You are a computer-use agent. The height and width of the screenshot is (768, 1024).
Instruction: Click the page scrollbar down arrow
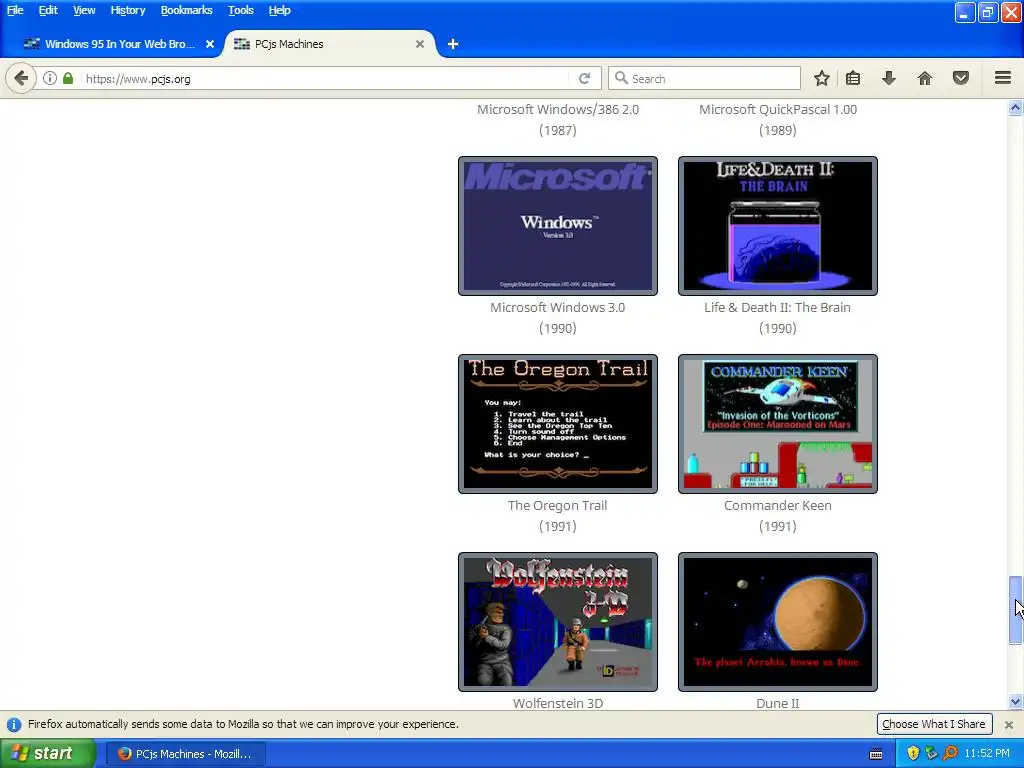coord(1016,702)
